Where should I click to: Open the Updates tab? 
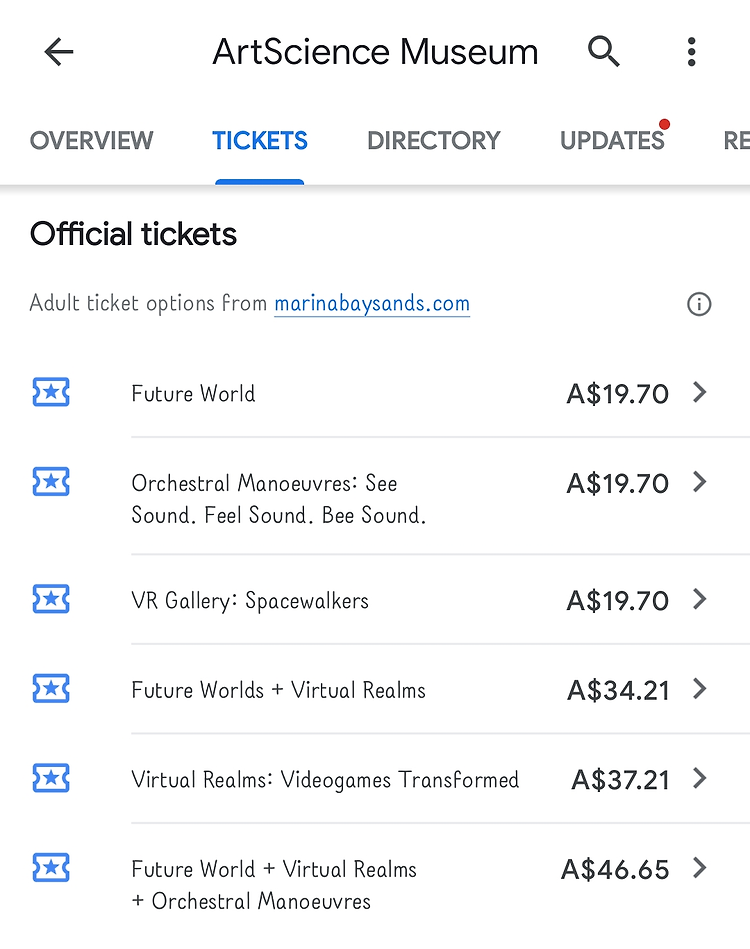[612, 140]
